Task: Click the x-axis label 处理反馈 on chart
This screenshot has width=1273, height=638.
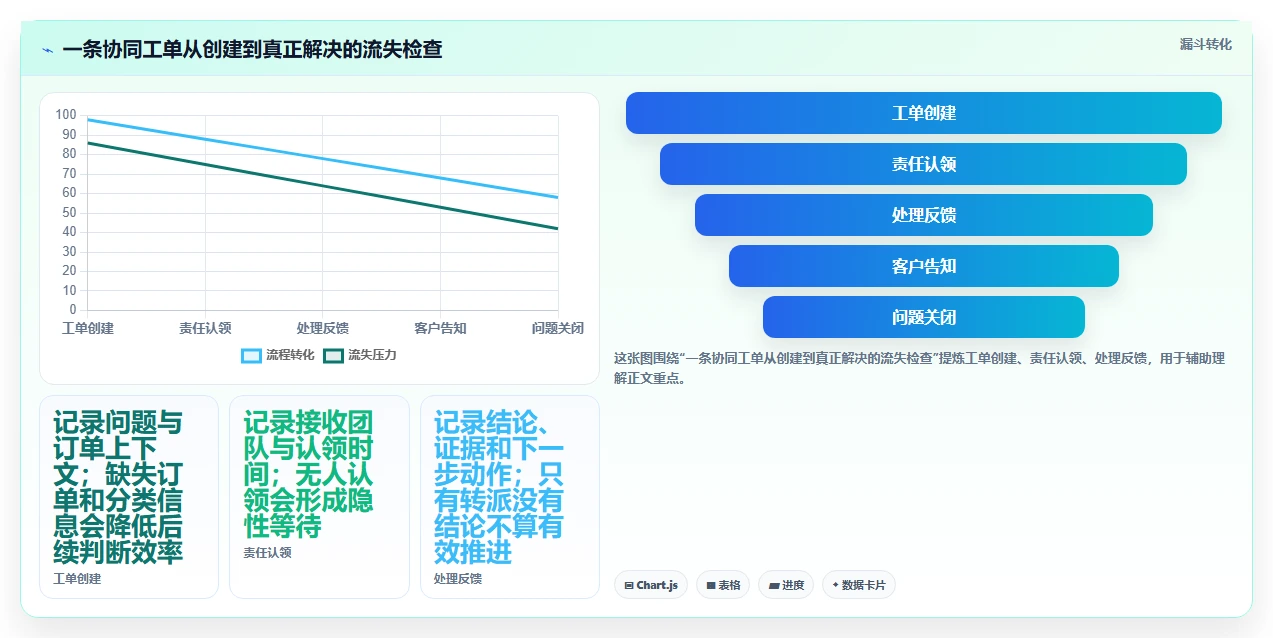Action: (x=323, y=328)
